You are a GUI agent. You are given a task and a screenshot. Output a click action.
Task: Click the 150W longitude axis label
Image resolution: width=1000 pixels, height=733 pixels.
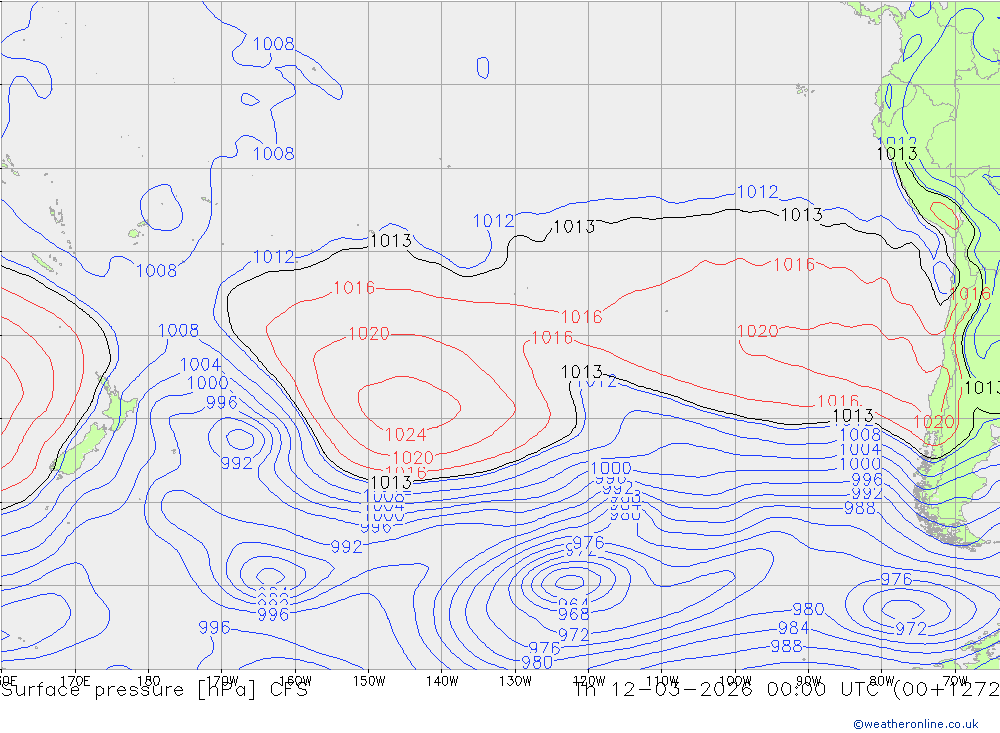click(x=369, y=681)
